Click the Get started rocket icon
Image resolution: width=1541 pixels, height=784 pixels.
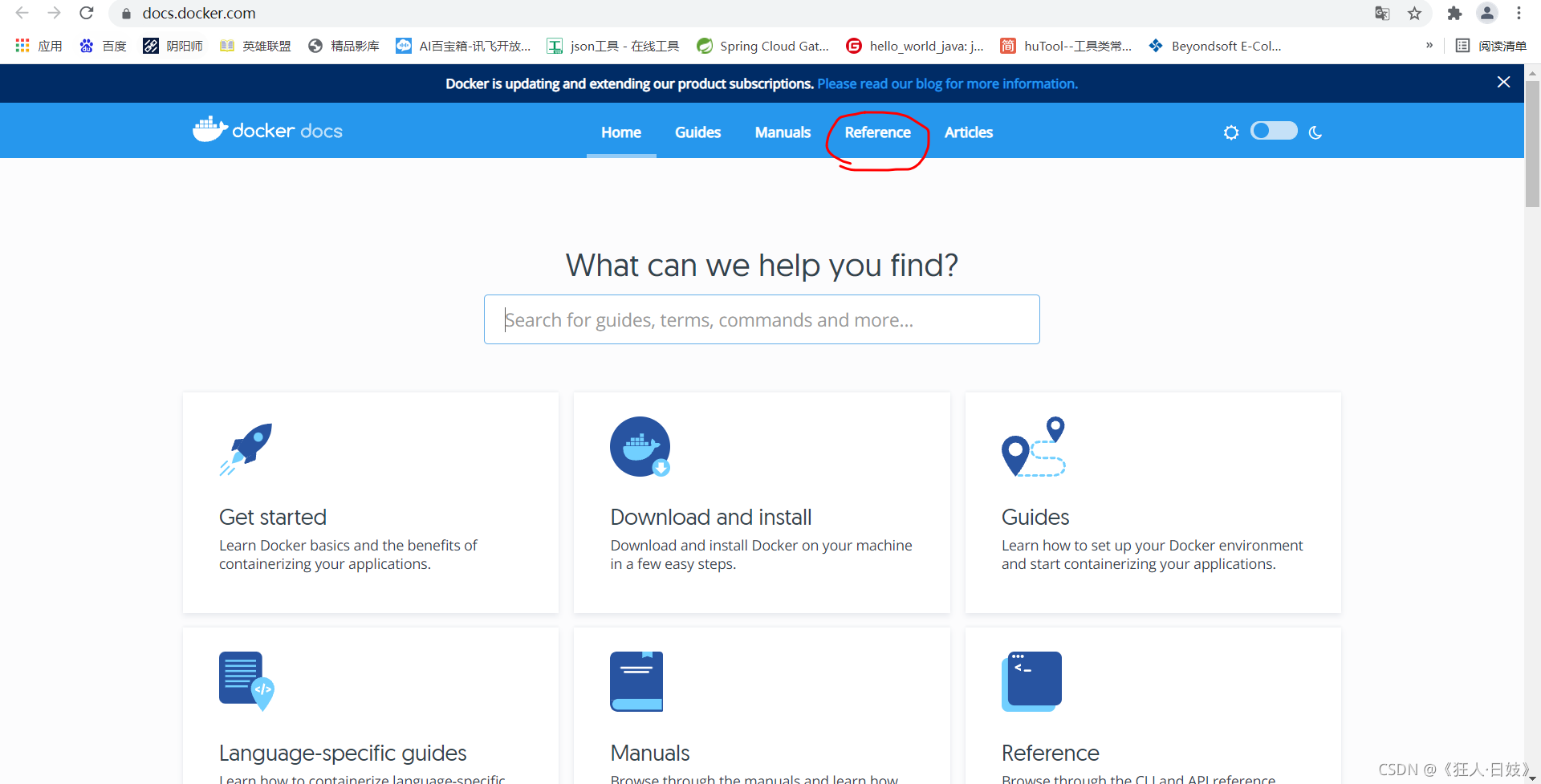click(x=246, y=449)
